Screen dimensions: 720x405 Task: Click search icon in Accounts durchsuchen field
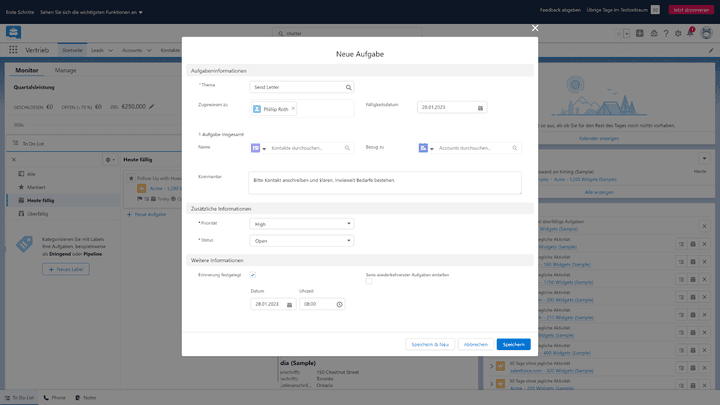515,148
